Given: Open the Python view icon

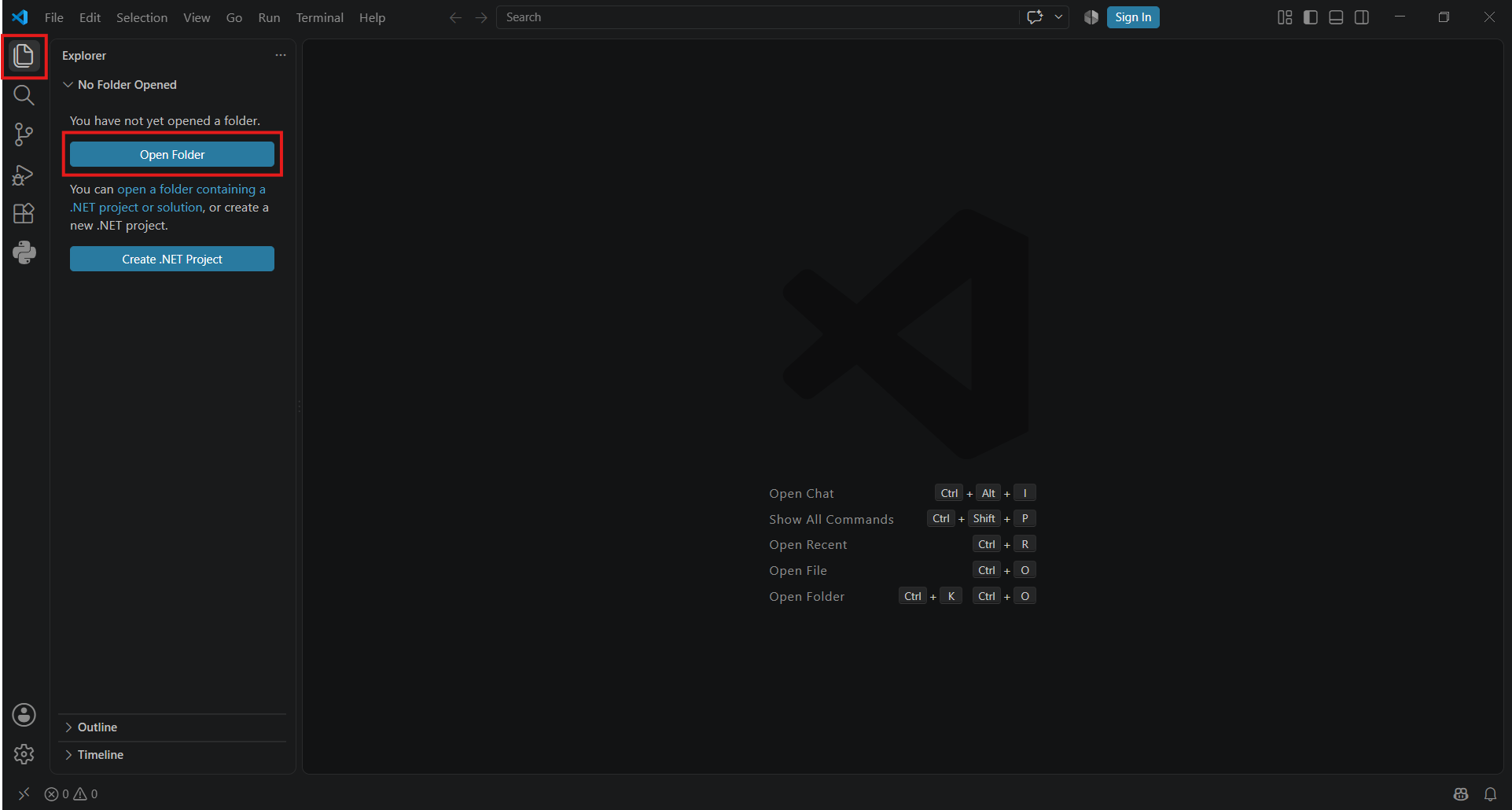Looking at the screenshot, I should [x=24, y=252].
